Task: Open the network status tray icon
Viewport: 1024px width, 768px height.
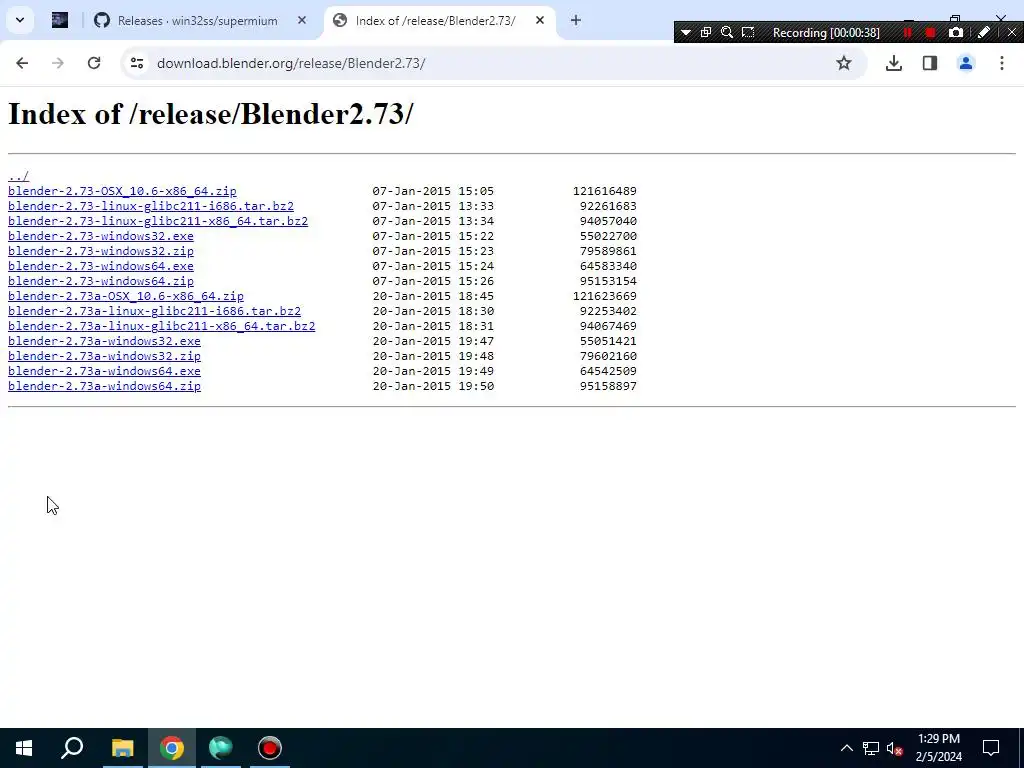Action: tap(871, 748)
